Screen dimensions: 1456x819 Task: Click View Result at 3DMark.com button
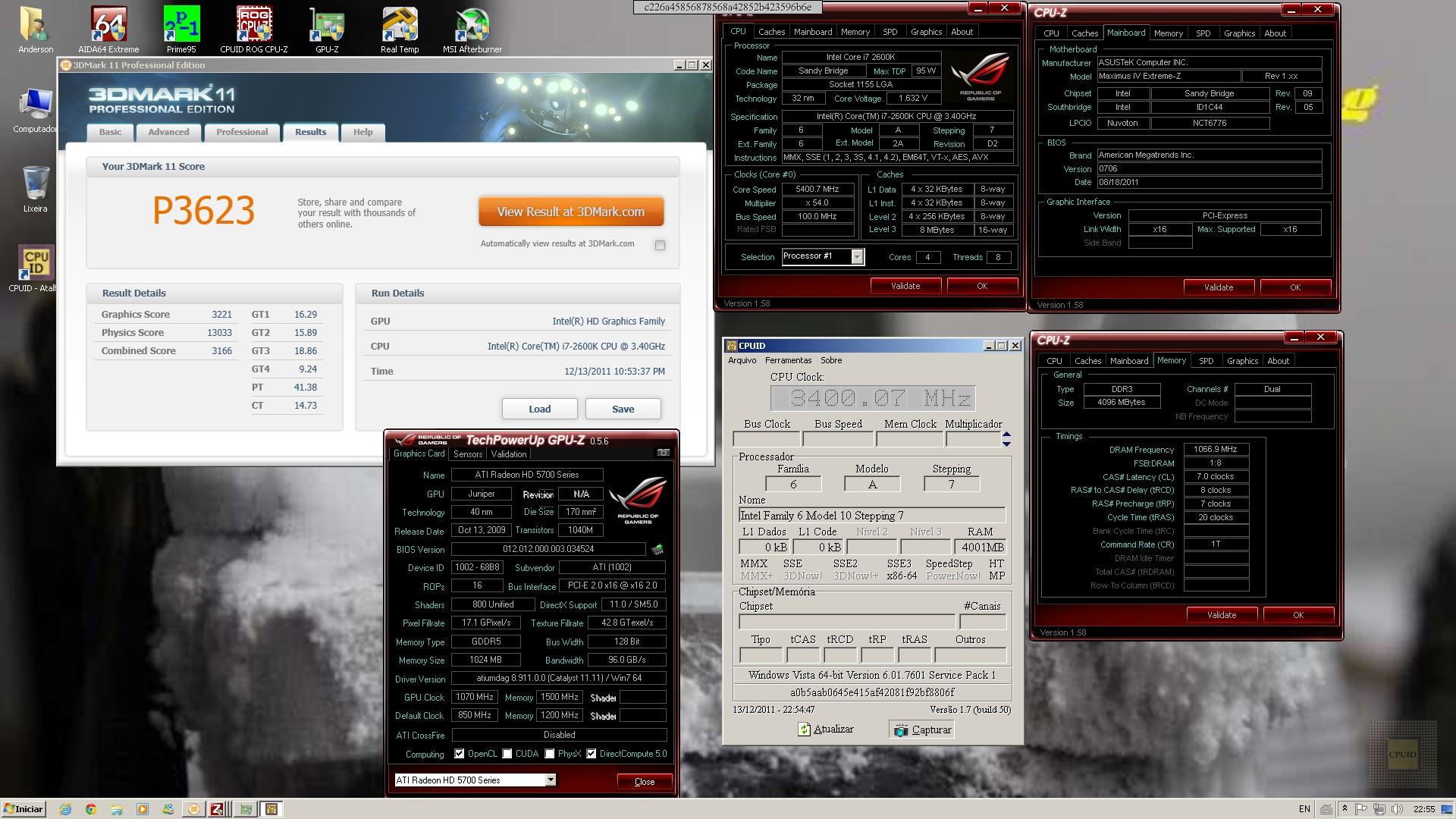click(571, 212)
